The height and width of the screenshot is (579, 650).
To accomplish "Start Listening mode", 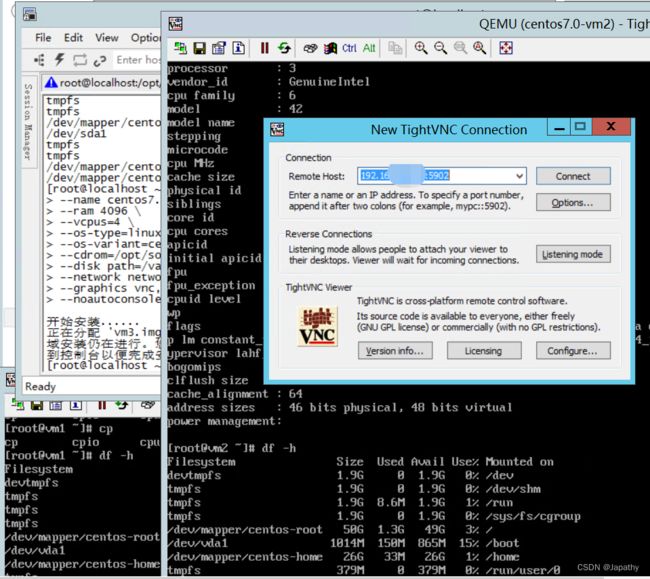I will pyautogui.click(x=573, y=254).
